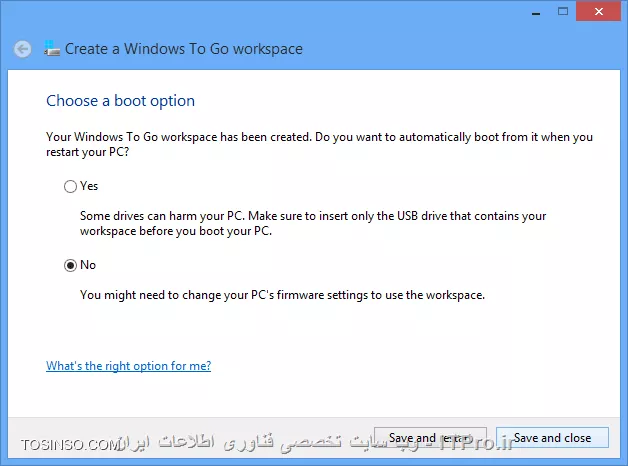Image resolution: width=628 pixels, height=466 pixels.
Task: Go back using the arrow icon
Action: click(x=22, y=50)
